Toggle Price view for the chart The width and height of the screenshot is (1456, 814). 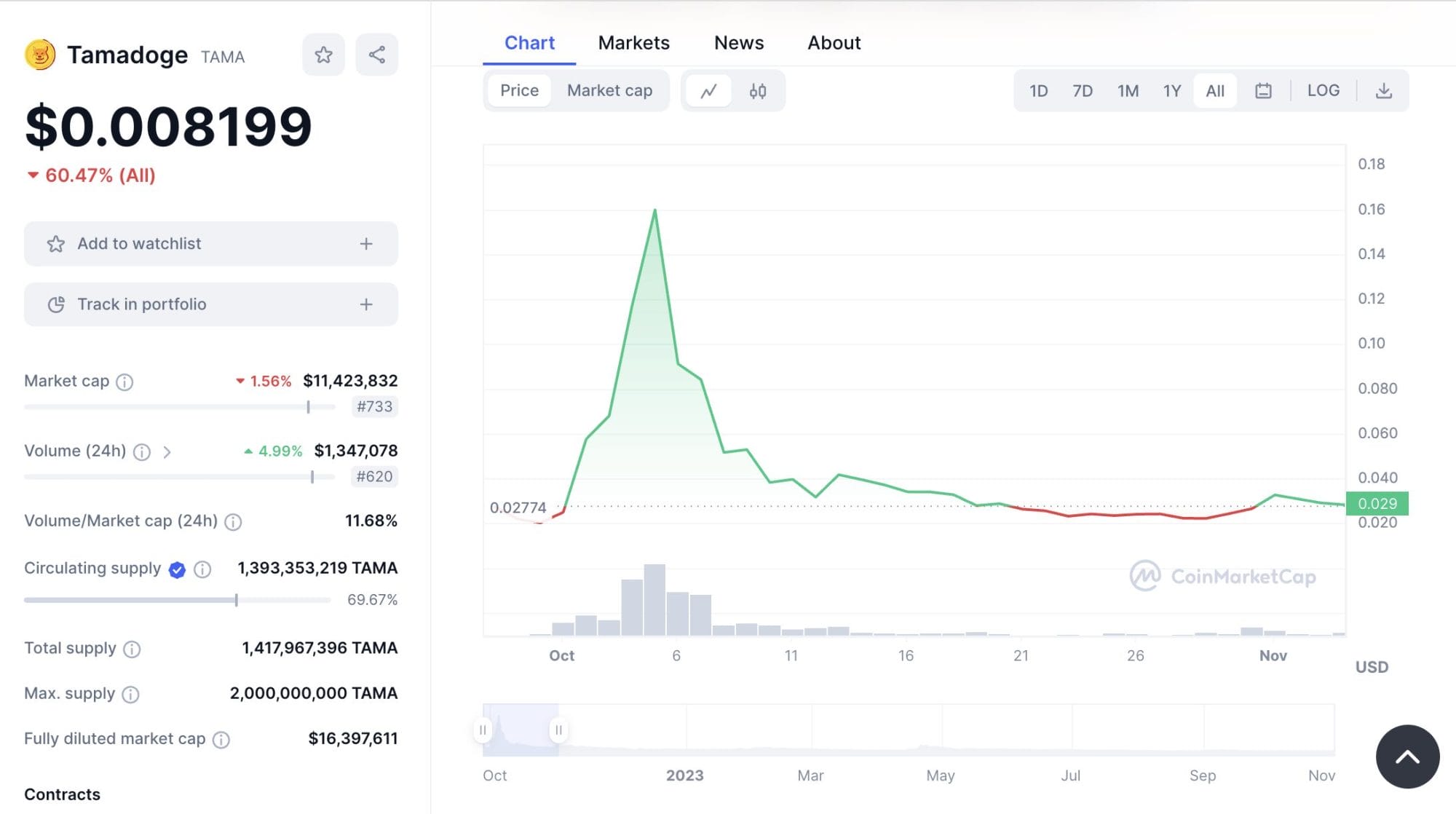click(519, 90)
